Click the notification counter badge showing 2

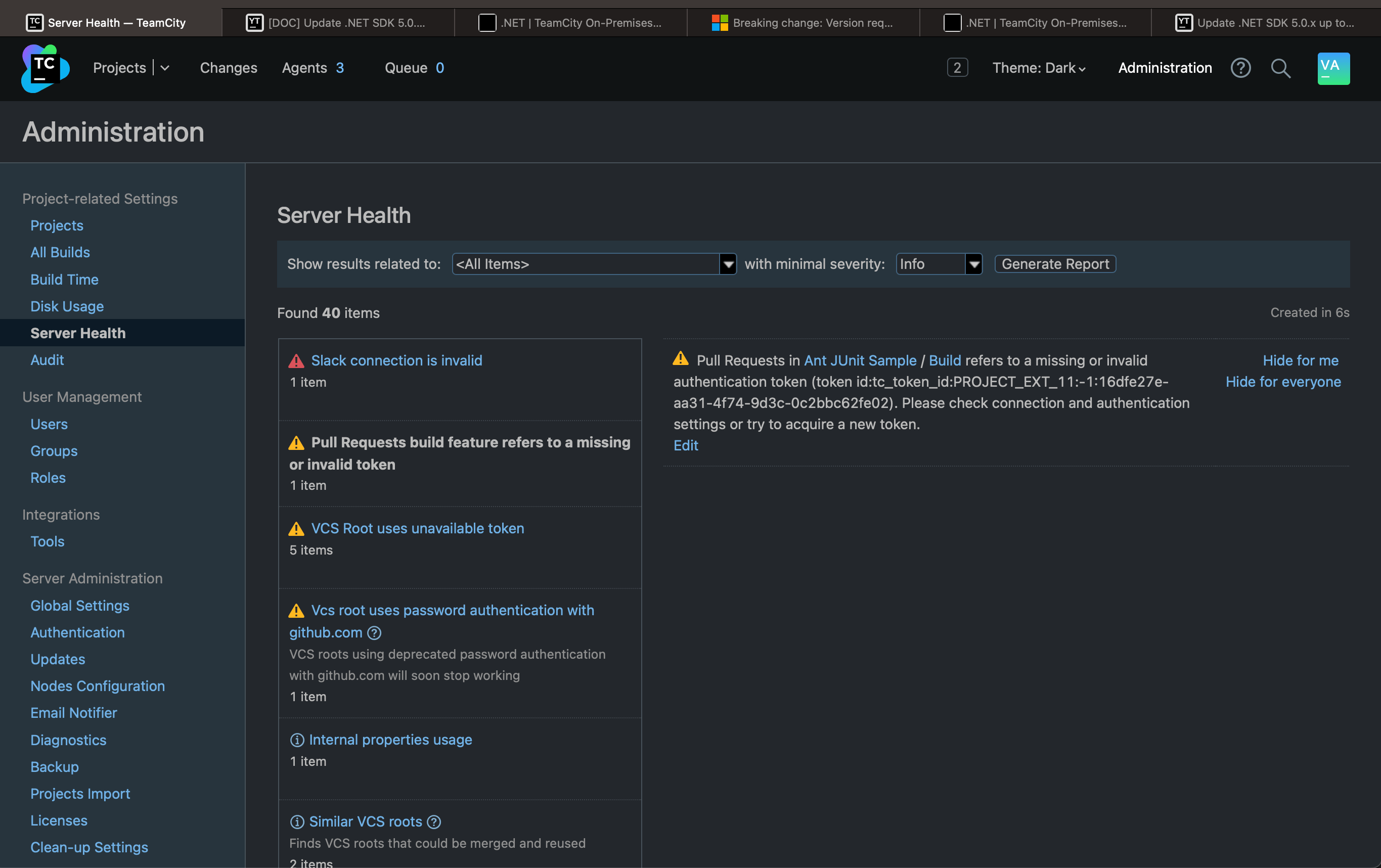pos(957,68)
